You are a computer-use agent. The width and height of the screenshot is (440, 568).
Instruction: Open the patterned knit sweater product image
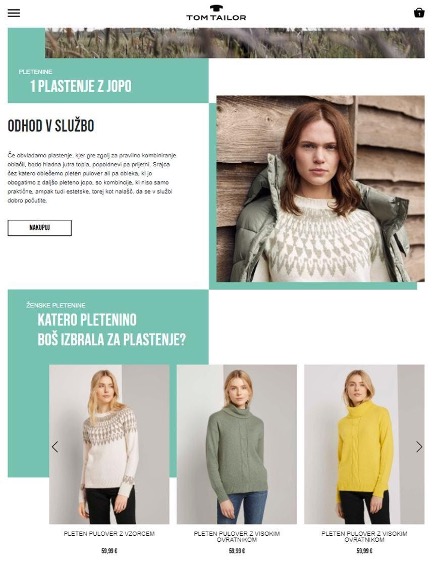point(109,444)
